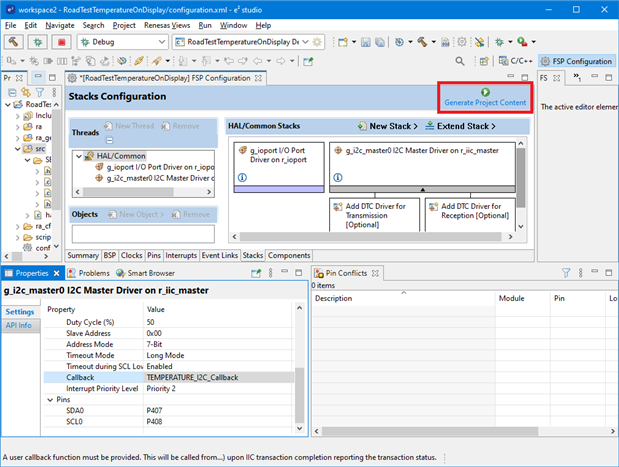Open launch configuration settings gear icon

pos(318,43)
